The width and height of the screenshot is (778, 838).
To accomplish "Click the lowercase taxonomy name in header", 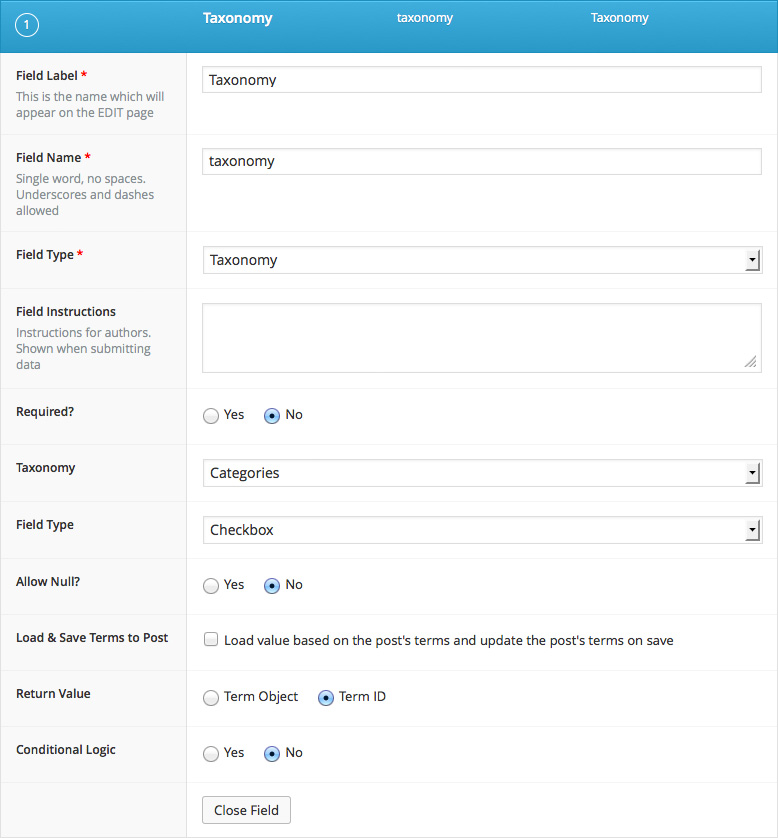I will pos(425,18).
